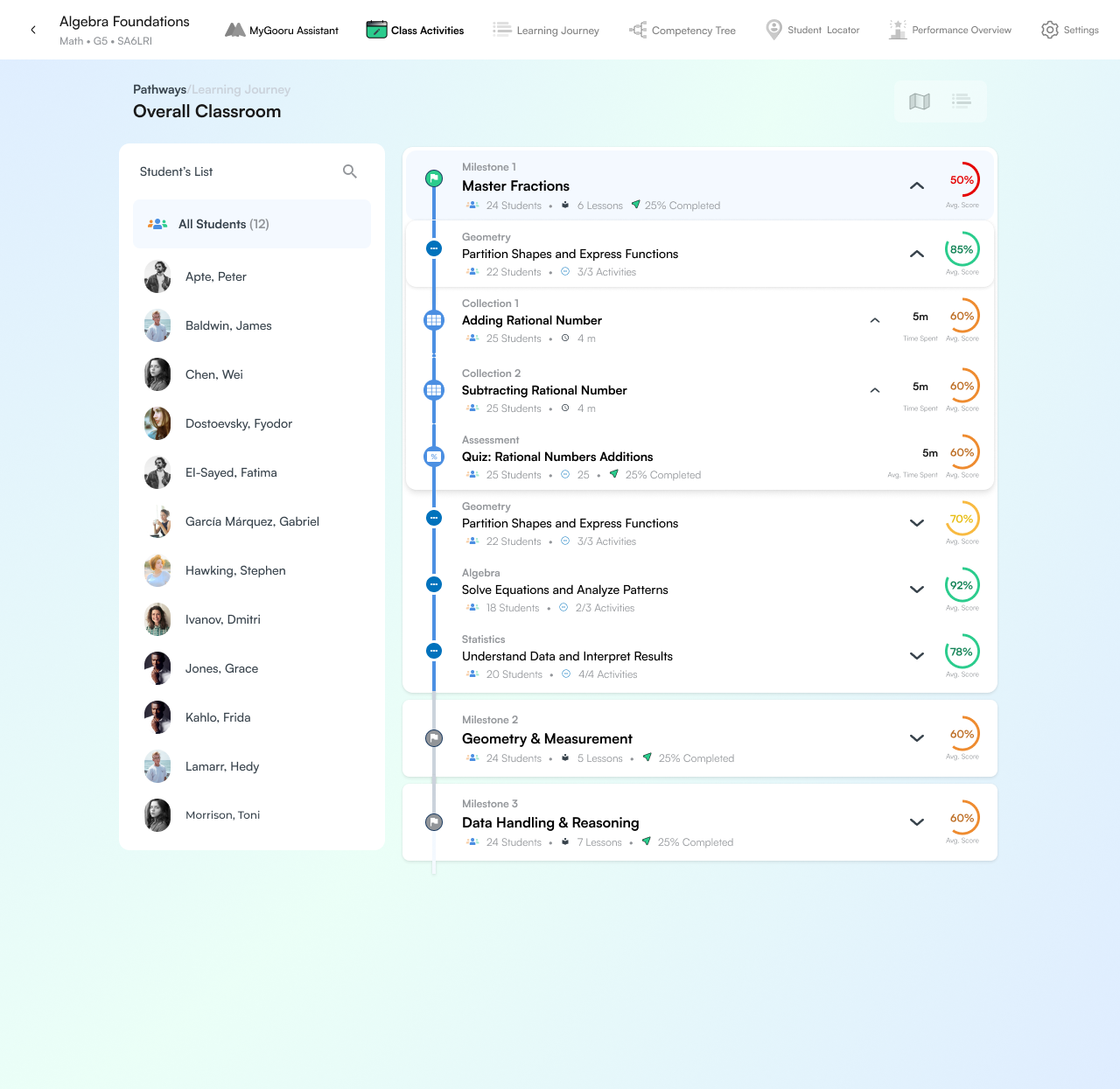
Task: Select All Students (12)
Action: point(252,224)
